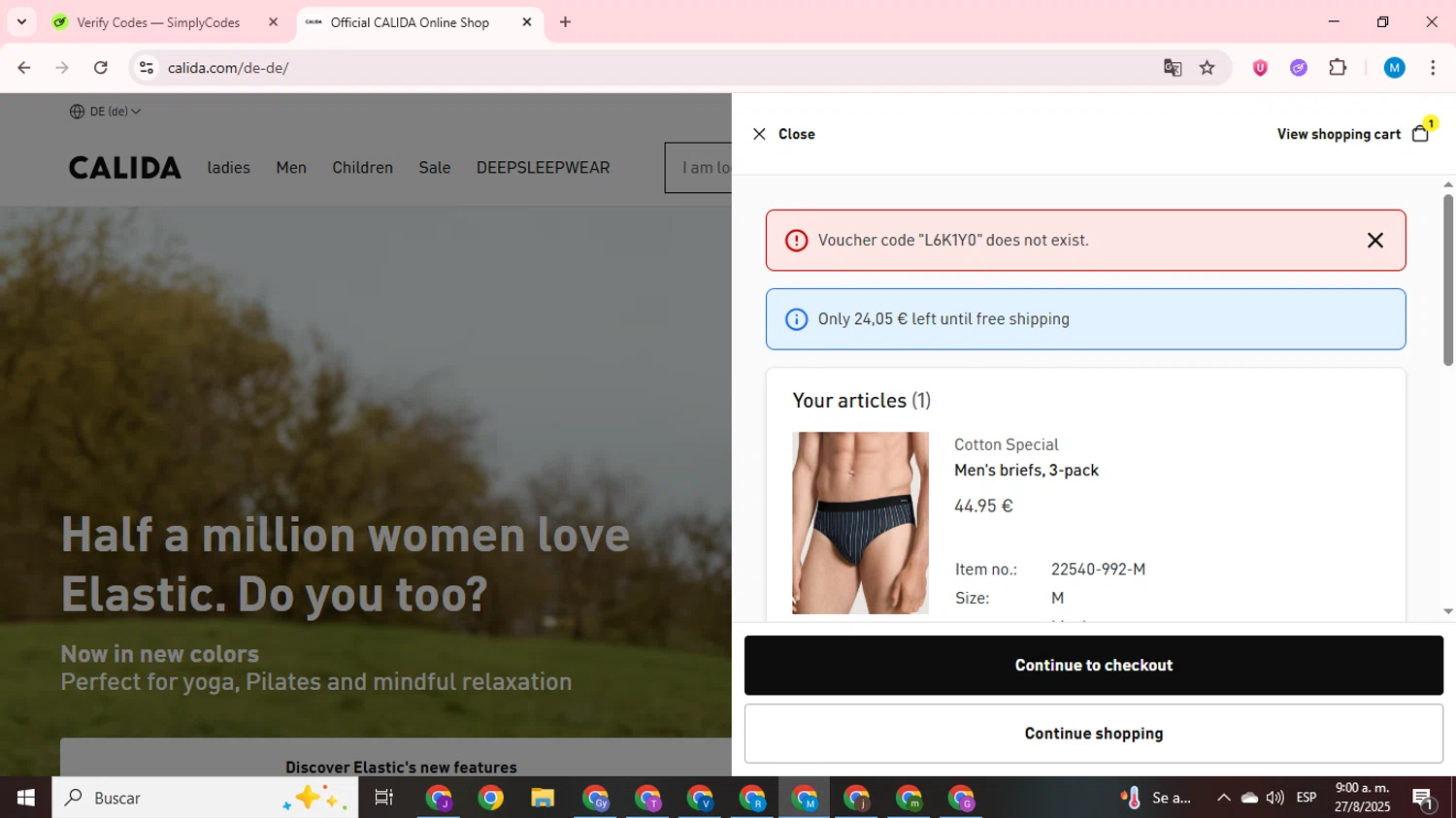Click Continue shopping button
Screen dimensions: 1456x818
[1094, 734]
